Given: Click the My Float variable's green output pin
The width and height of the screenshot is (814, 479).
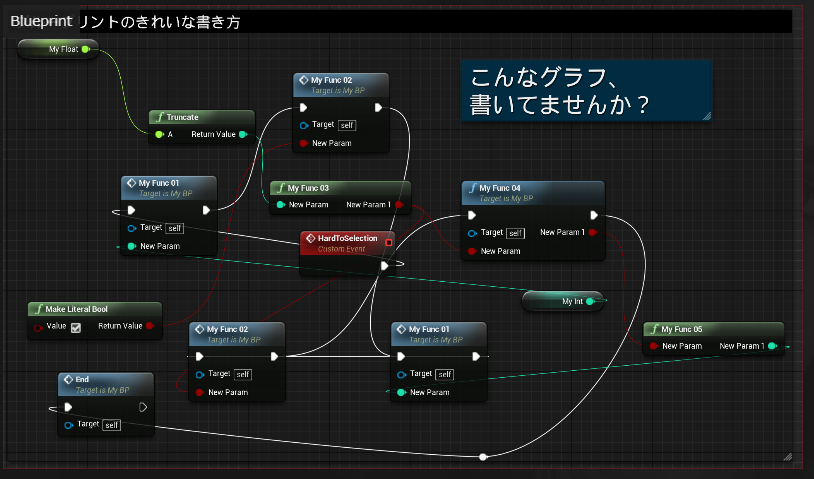Looking at the screenshot, I should pos(85,48).
